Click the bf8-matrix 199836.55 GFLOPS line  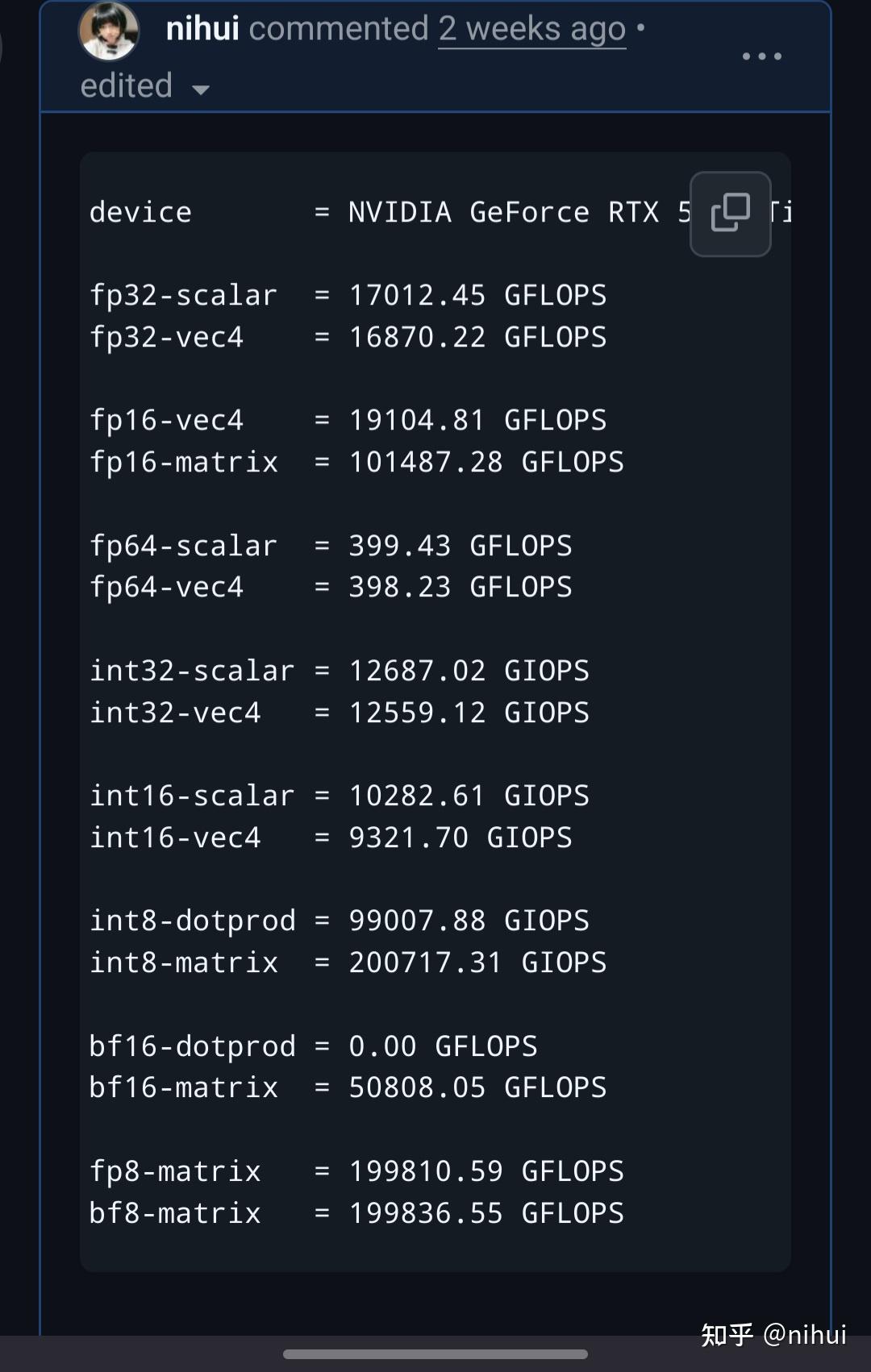356,1214
